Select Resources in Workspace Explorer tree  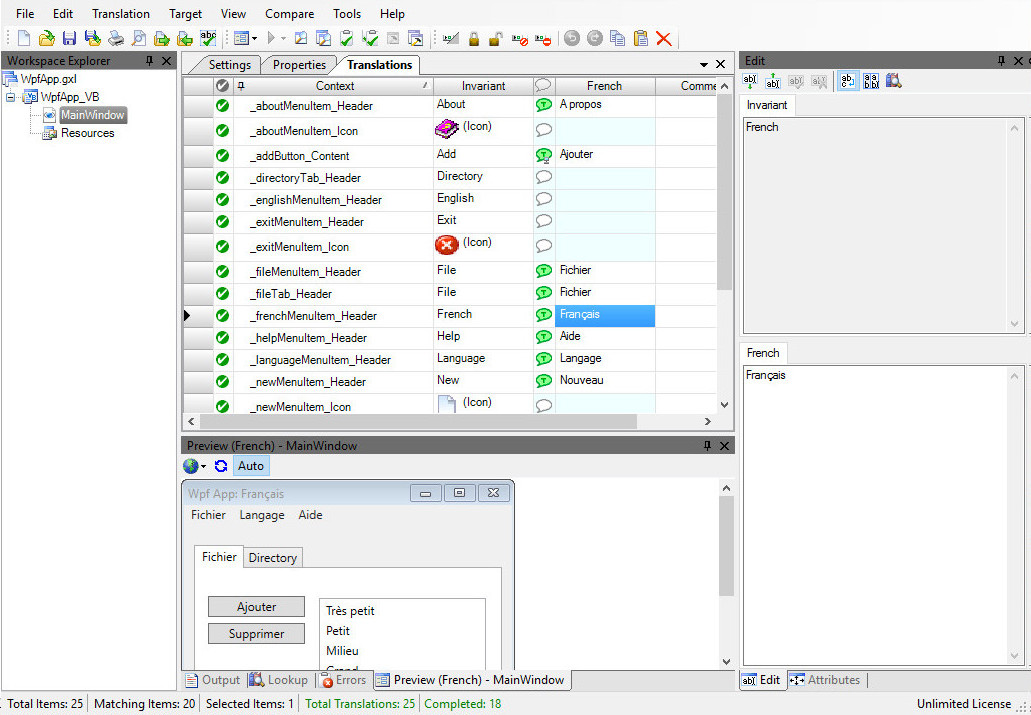coord(87,133)
